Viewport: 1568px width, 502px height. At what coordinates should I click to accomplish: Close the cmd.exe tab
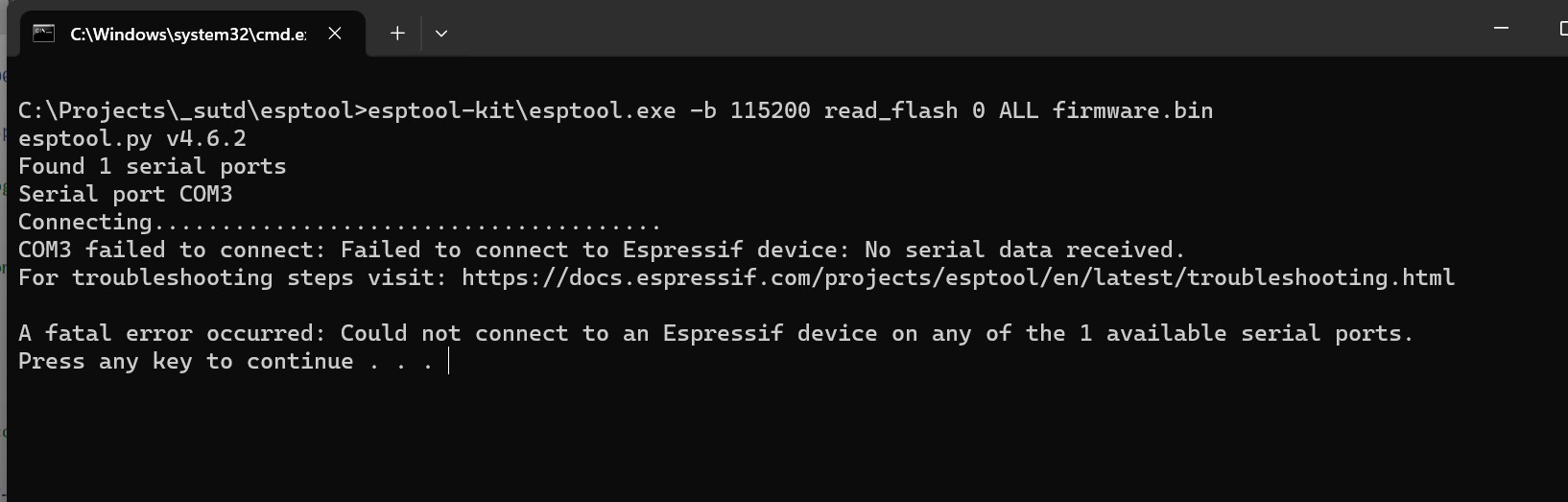pyautogui.click(x=335, y=34)
